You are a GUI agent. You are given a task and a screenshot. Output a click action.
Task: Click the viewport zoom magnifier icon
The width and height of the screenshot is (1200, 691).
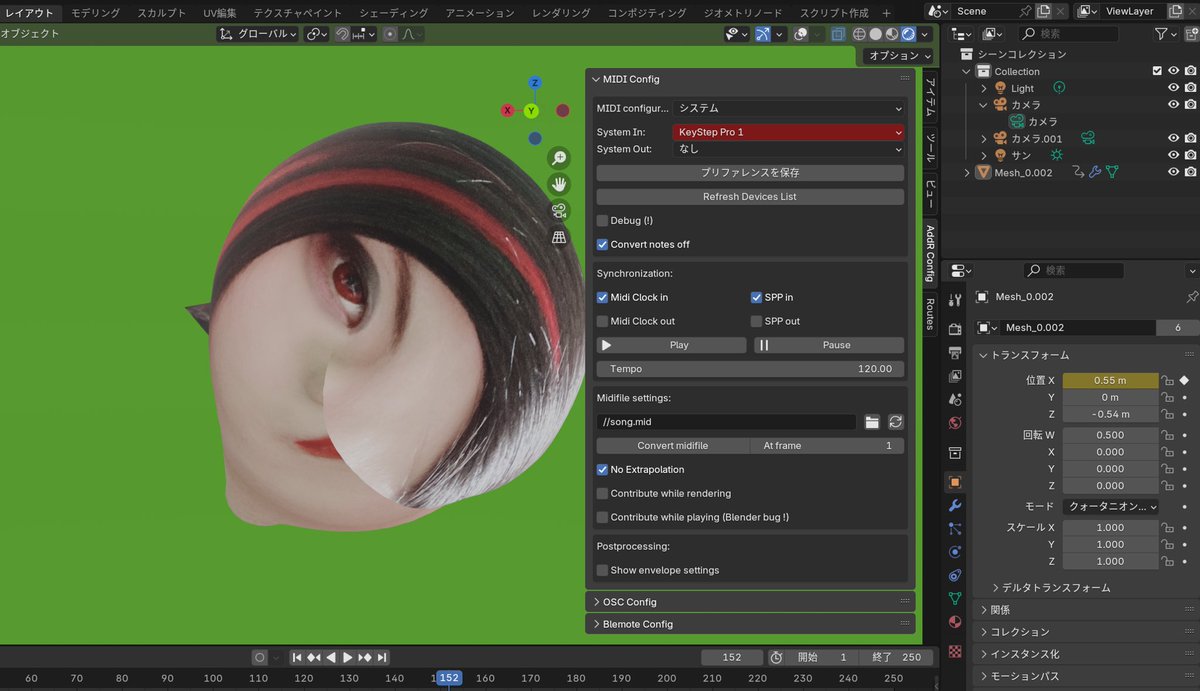click(x=559, y=158)
